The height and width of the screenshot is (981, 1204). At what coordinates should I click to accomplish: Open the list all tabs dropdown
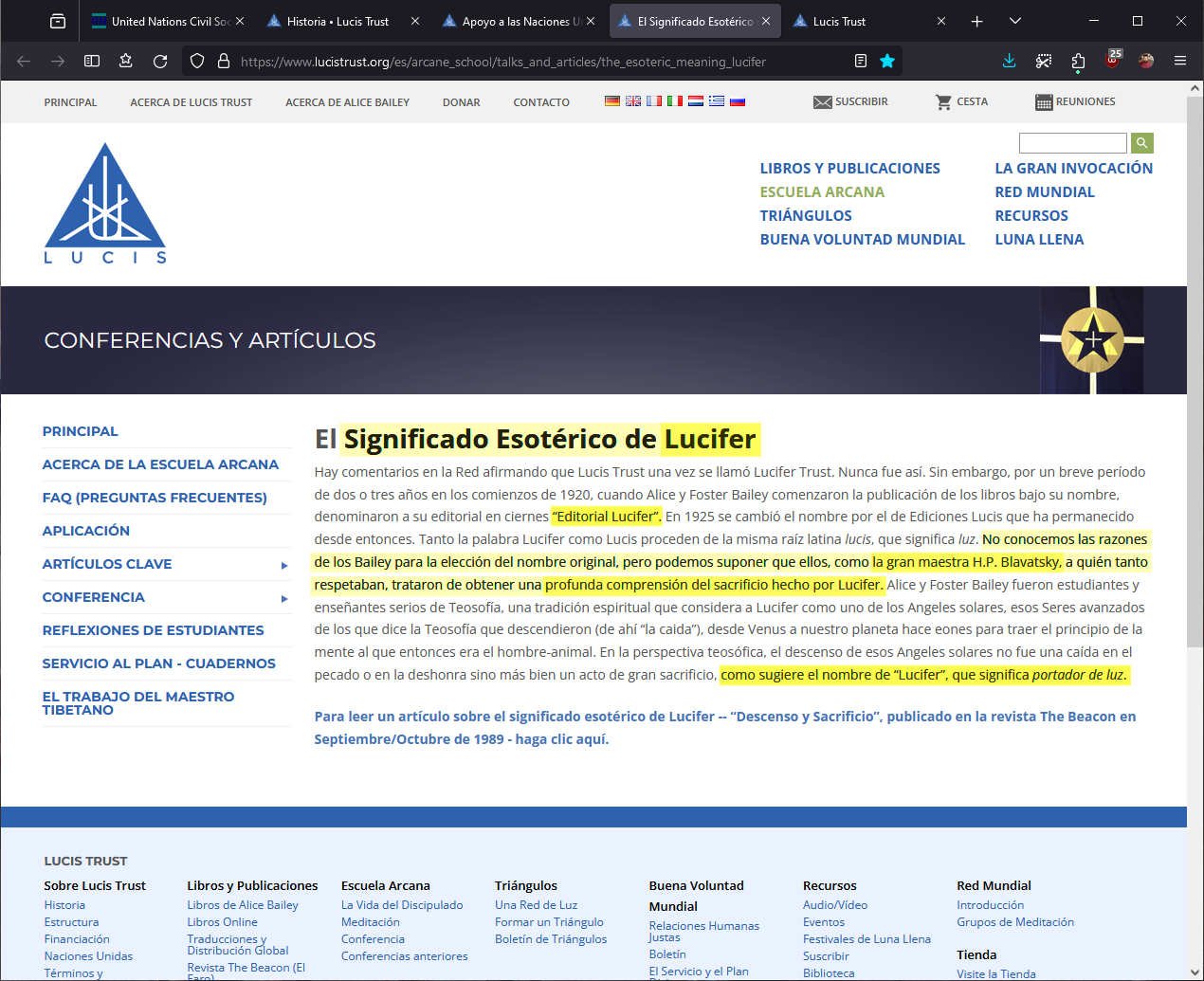tap(1015, 21)
